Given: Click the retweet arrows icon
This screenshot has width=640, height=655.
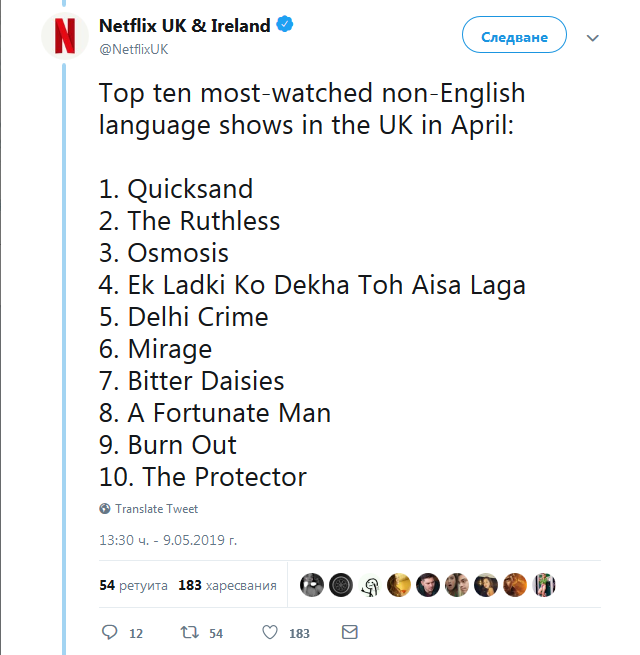Looking at the screenshot, I should [185, 633].
